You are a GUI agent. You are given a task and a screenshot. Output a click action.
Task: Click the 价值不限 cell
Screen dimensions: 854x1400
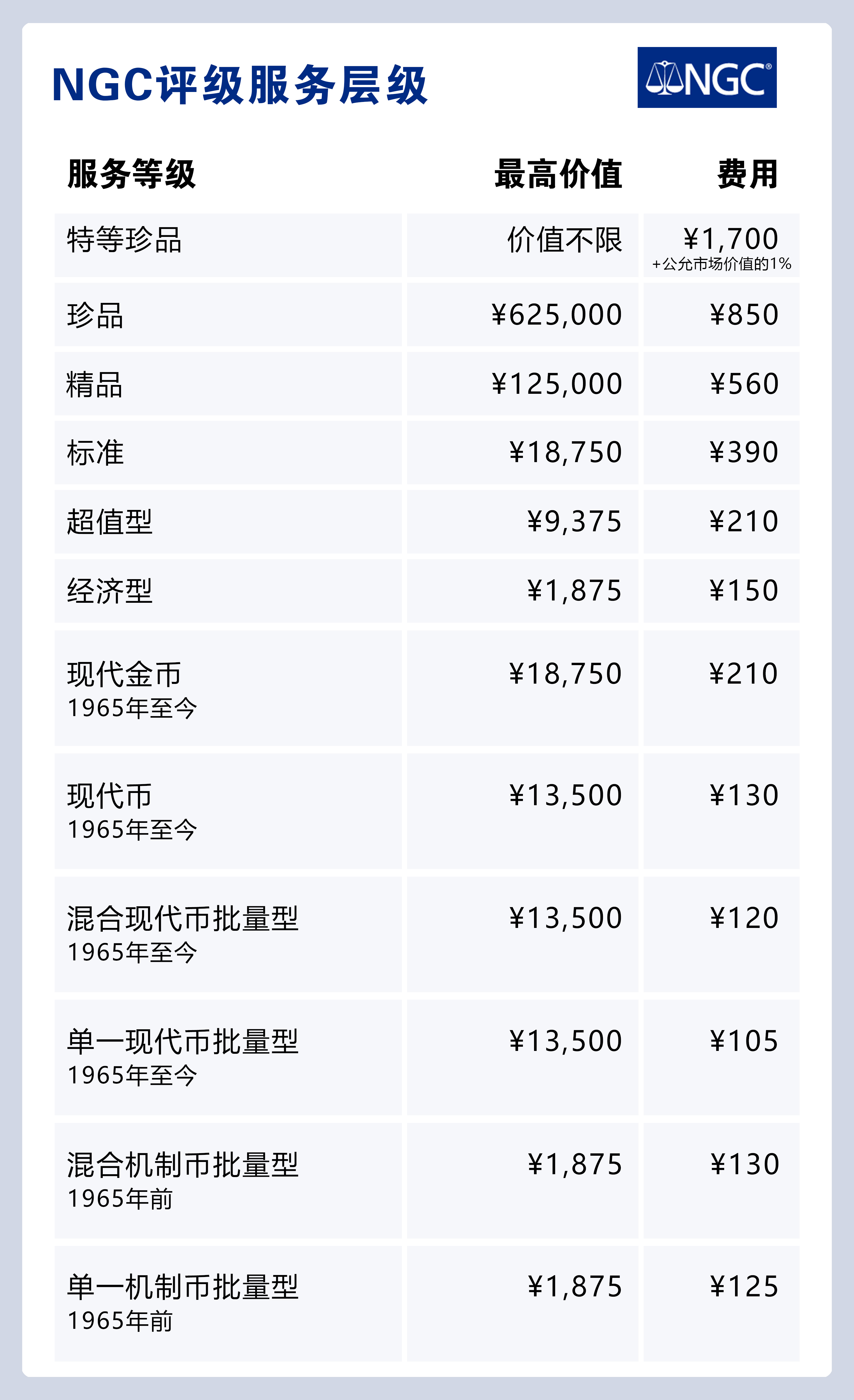pos(564,240)
